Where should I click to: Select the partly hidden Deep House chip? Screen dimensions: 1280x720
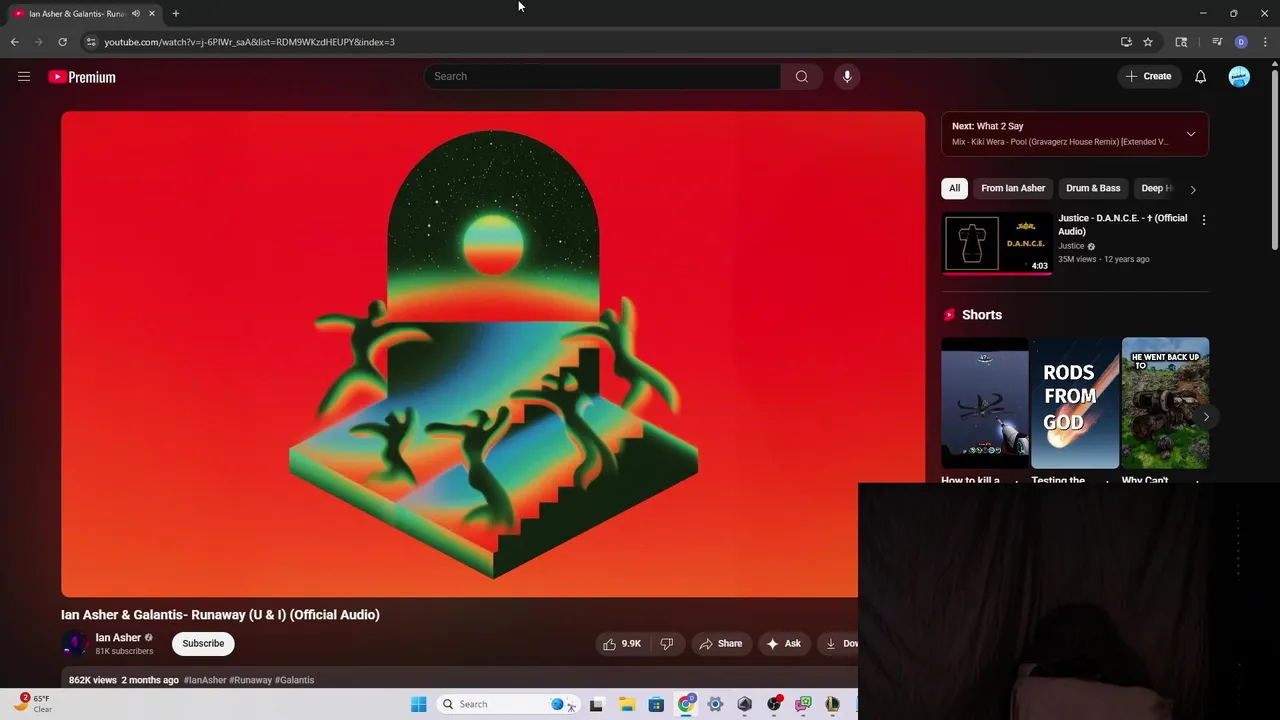tap(1155, 188)
